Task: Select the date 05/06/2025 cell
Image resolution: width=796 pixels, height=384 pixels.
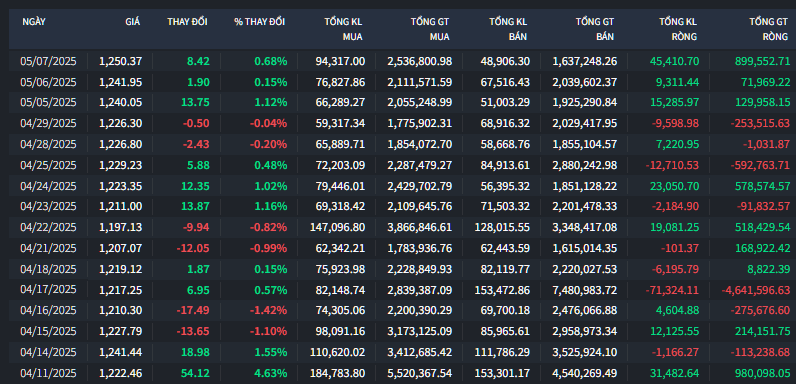Action: click(48, 82)
